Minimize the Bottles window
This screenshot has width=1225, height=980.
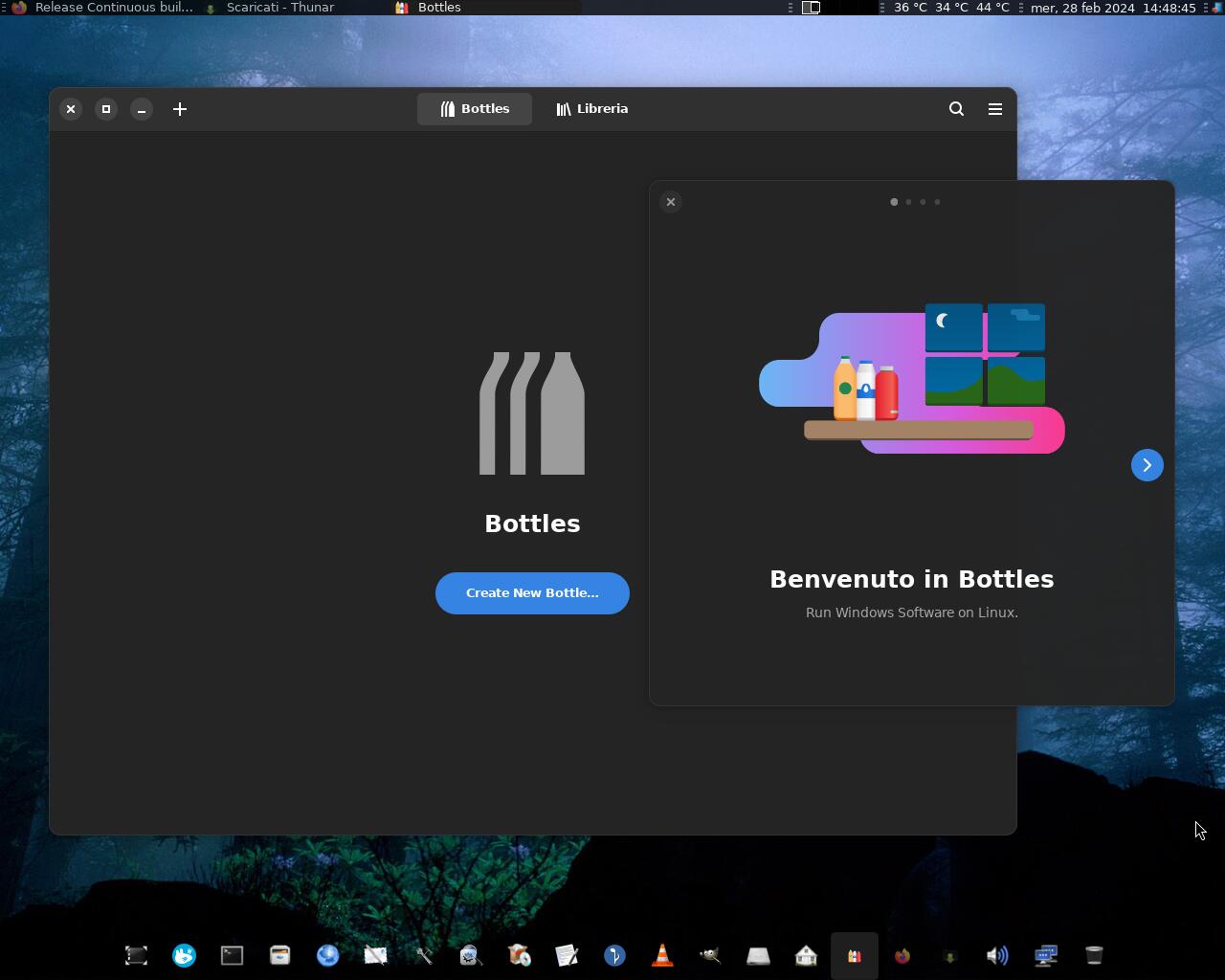point(142,109)
